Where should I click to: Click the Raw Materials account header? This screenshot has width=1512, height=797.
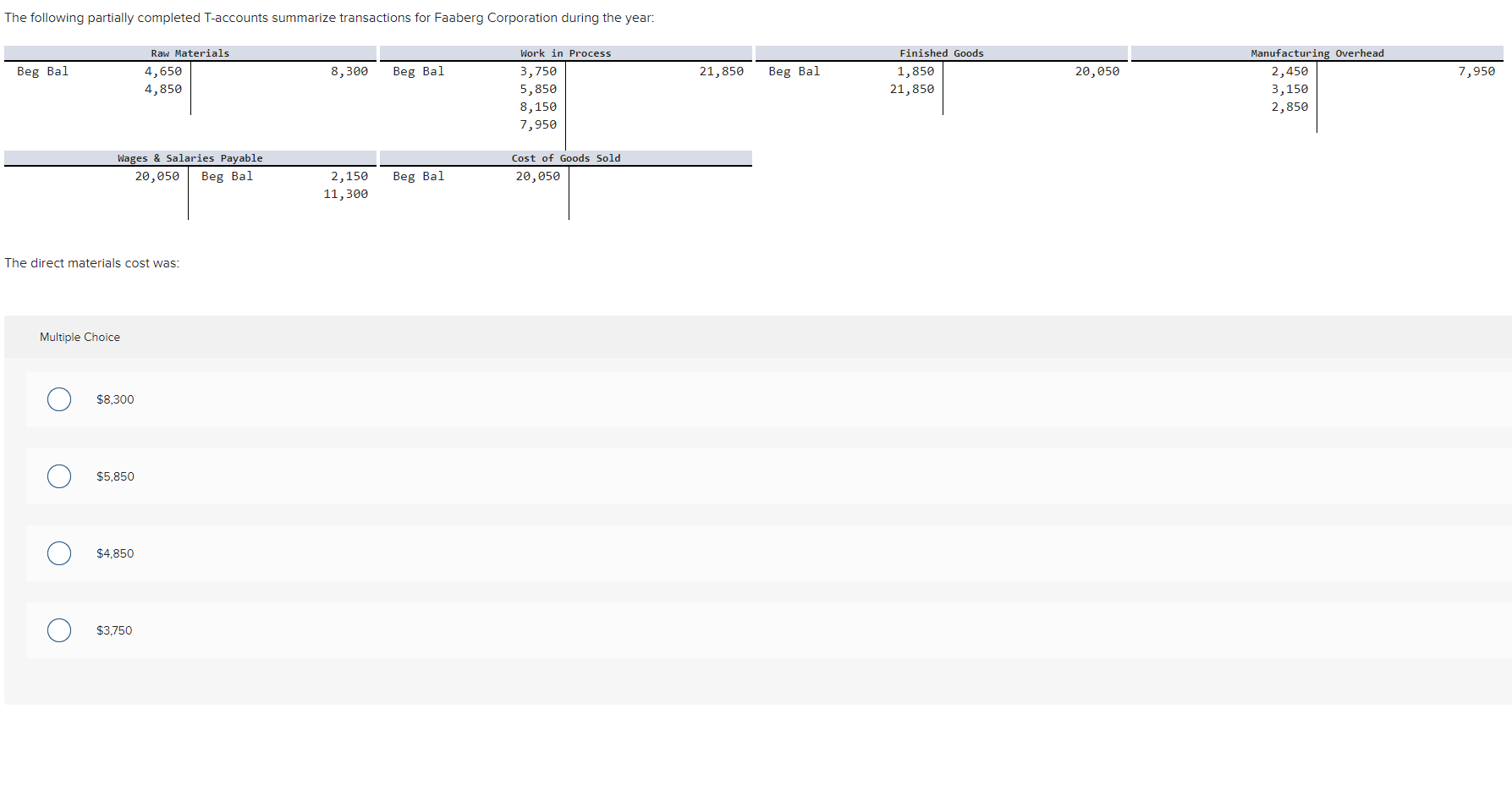[190, 53]
